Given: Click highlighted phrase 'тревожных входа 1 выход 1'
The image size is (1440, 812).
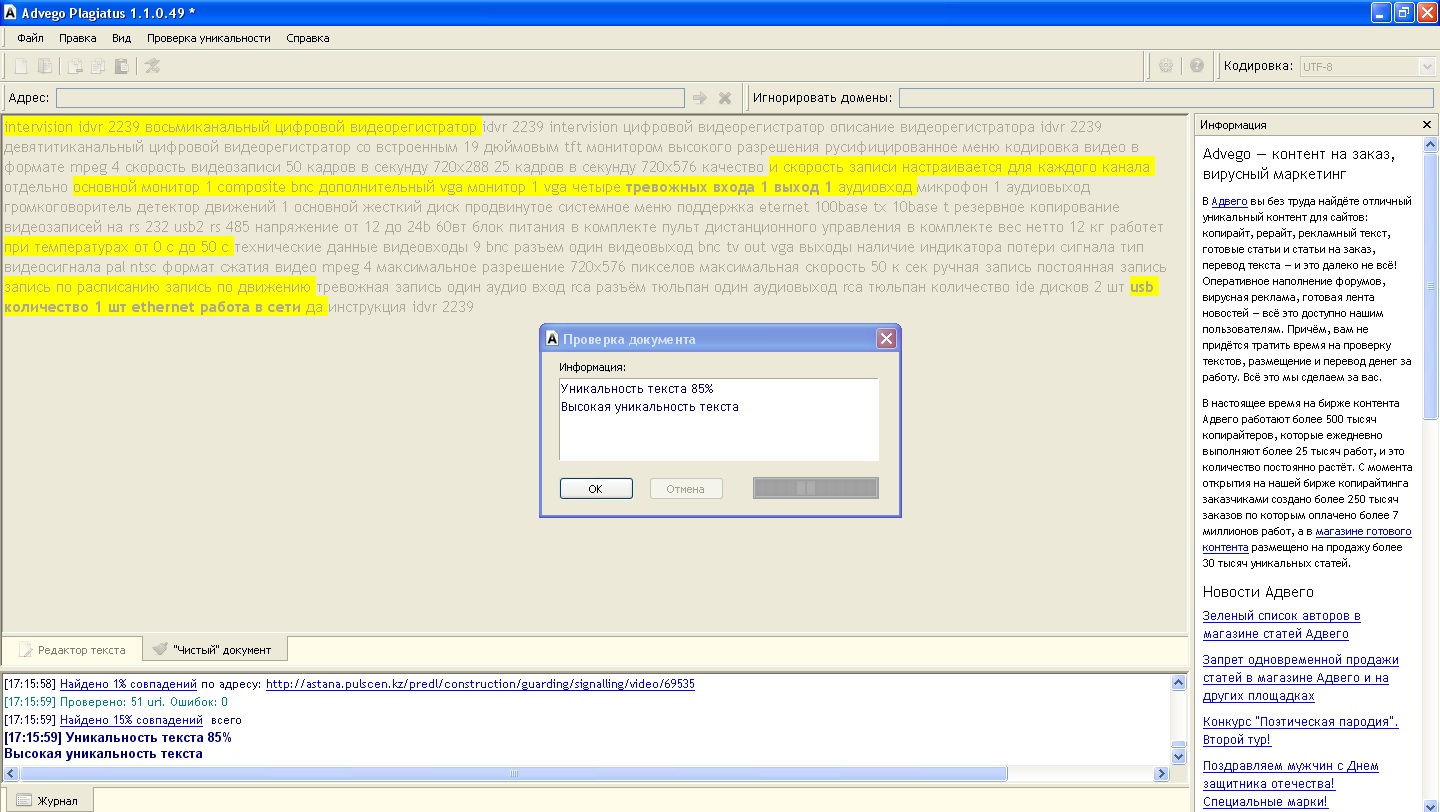Looking at the screenshot, I should click(729, 187).
